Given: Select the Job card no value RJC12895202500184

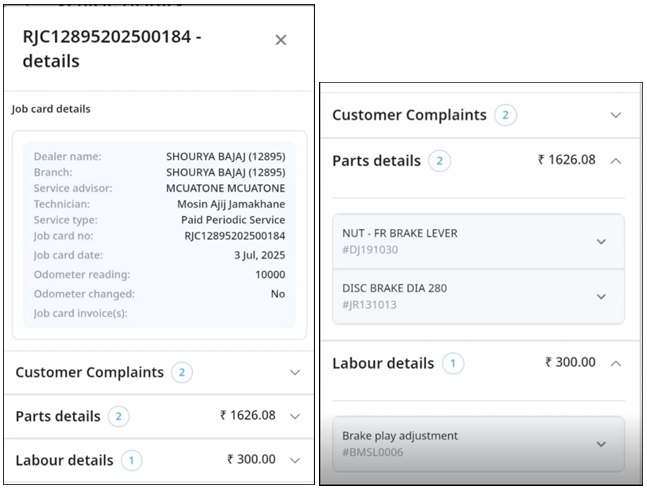Looking at the screenshot, I should [234, 236].
